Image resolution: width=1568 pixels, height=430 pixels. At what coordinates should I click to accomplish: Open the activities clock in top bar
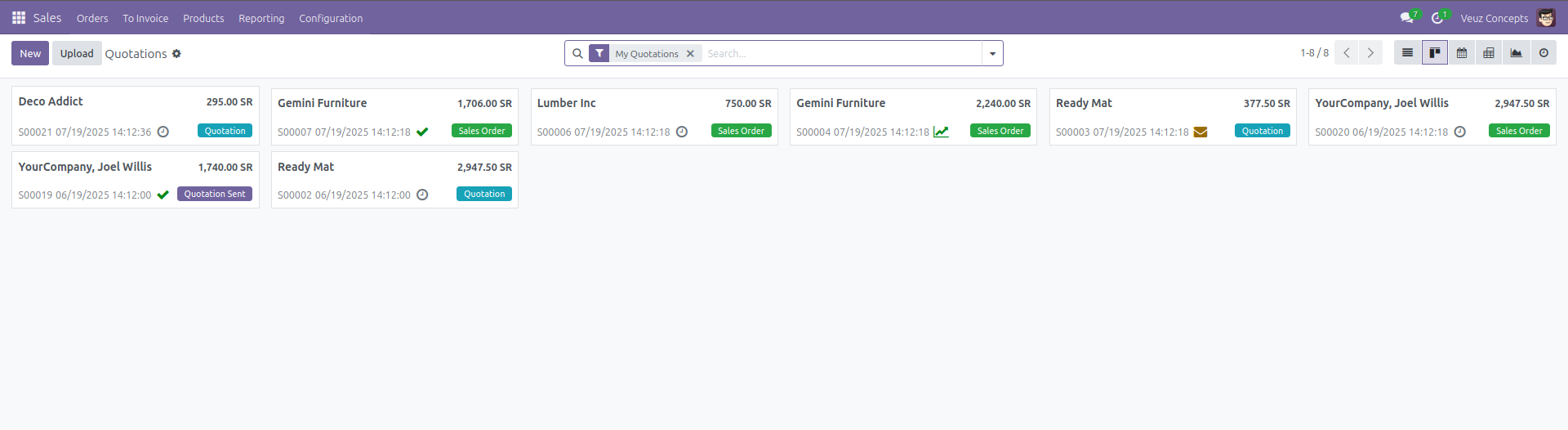[1437, 18]
